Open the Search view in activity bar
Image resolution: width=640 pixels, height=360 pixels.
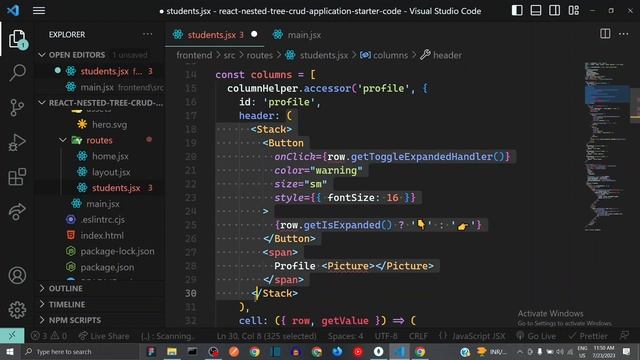coord(17,73)
